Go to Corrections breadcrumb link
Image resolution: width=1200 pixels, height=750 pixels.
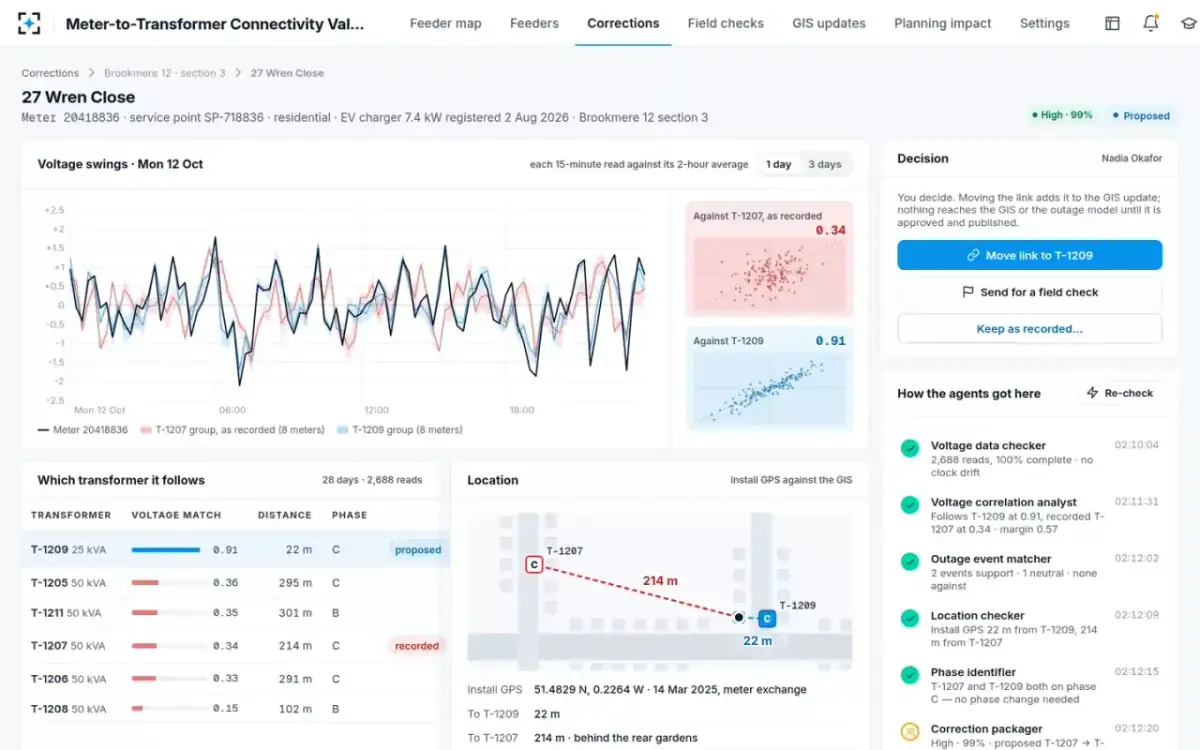tap(50, 73)
